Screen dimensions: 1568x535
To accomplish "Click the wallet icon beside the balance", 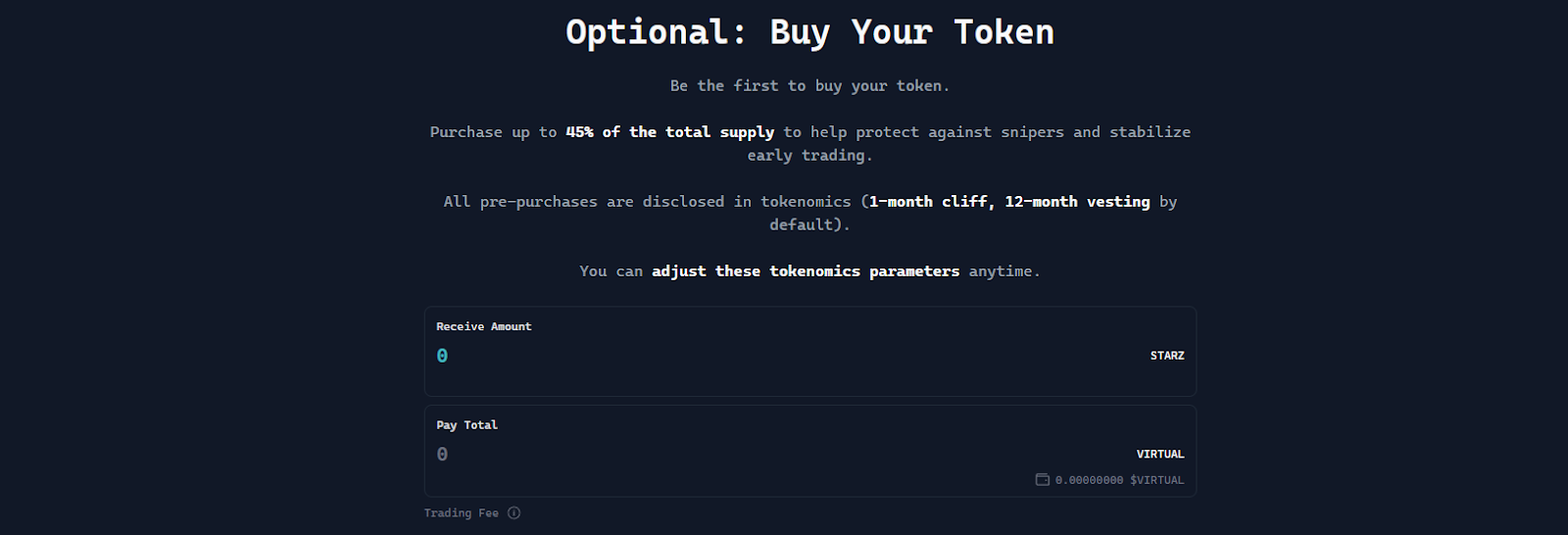I will pyautogui.click(x=1042, y=480).
